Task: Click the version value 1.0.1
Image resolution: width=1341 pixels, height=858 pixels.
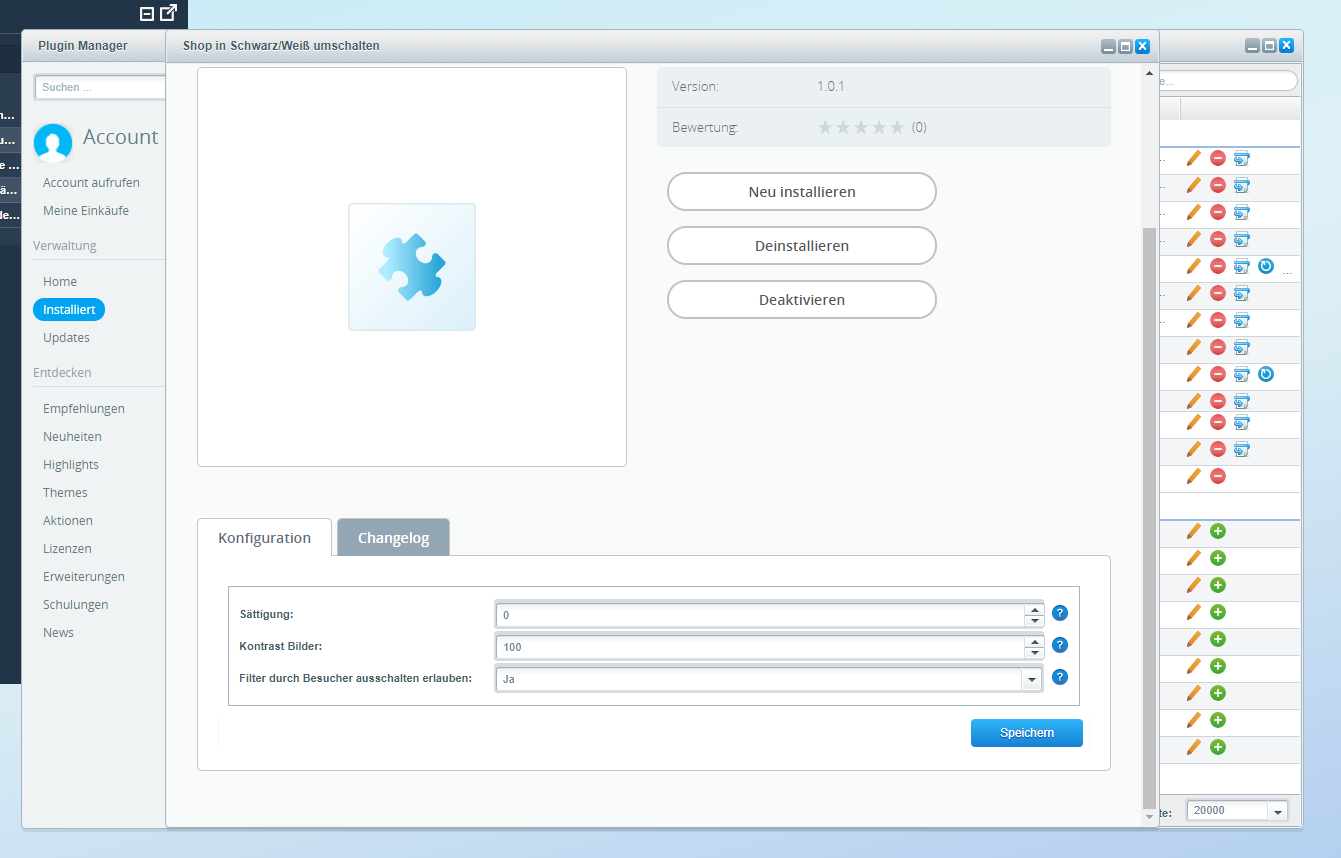Action: [831, 86]
